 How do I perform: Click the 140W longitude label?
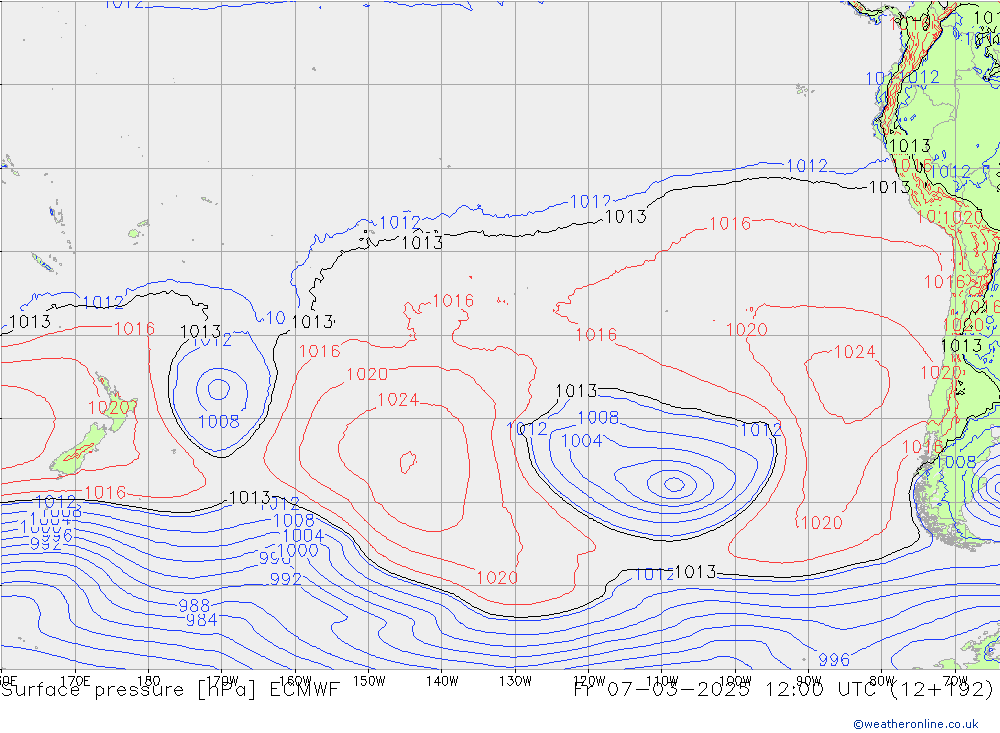click(442, 681)
